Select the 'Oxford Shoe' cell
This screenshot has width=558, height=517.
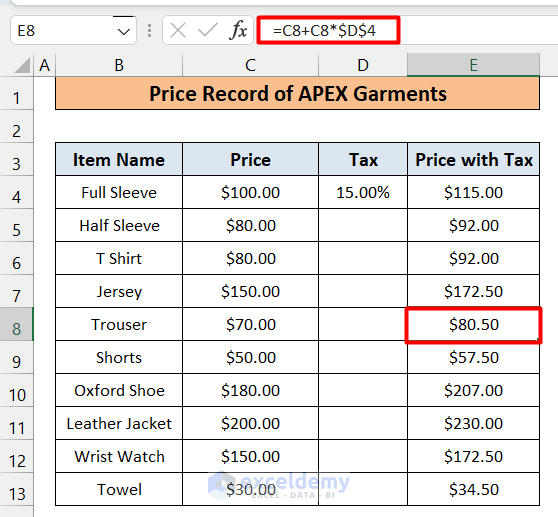coord(119,390)
